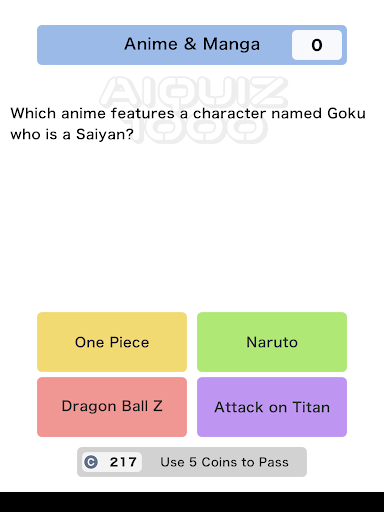
Task: Select the Attack on Titan answer
Action: click(272, 407)
